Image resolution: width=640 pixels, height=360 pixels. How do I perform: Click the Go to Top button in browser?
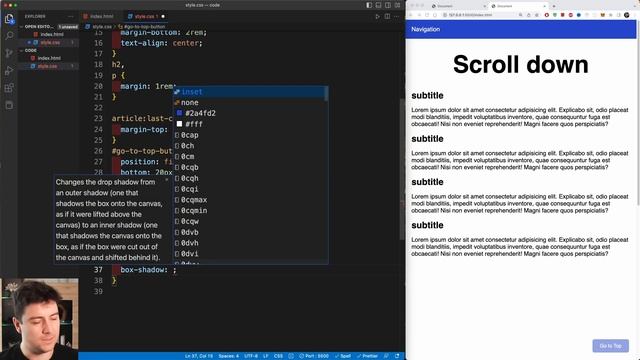click(x=611, y=346)
